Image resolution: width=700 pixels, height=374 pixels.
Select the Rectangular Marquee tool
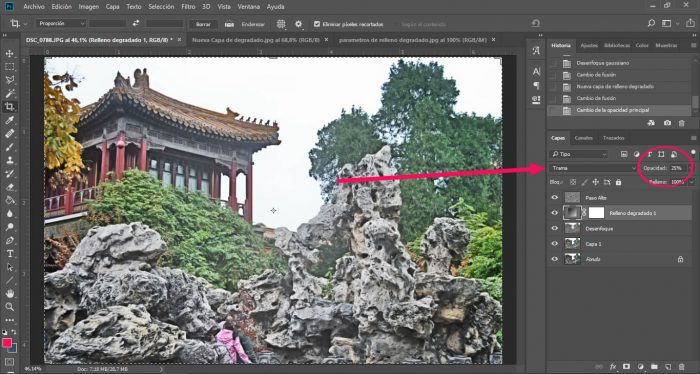(x=9, y=67)
